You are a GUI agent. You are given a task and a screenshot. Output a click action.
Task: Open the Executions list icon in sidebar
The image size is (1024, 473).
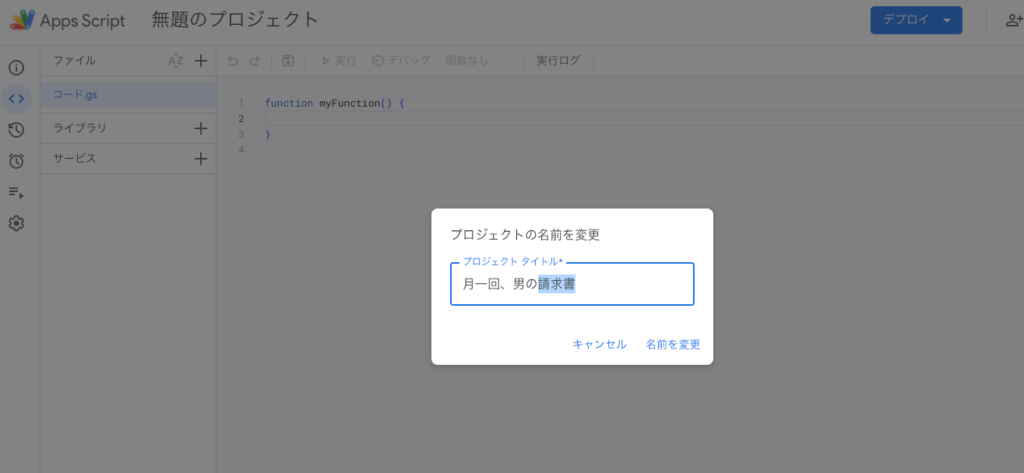16,192
